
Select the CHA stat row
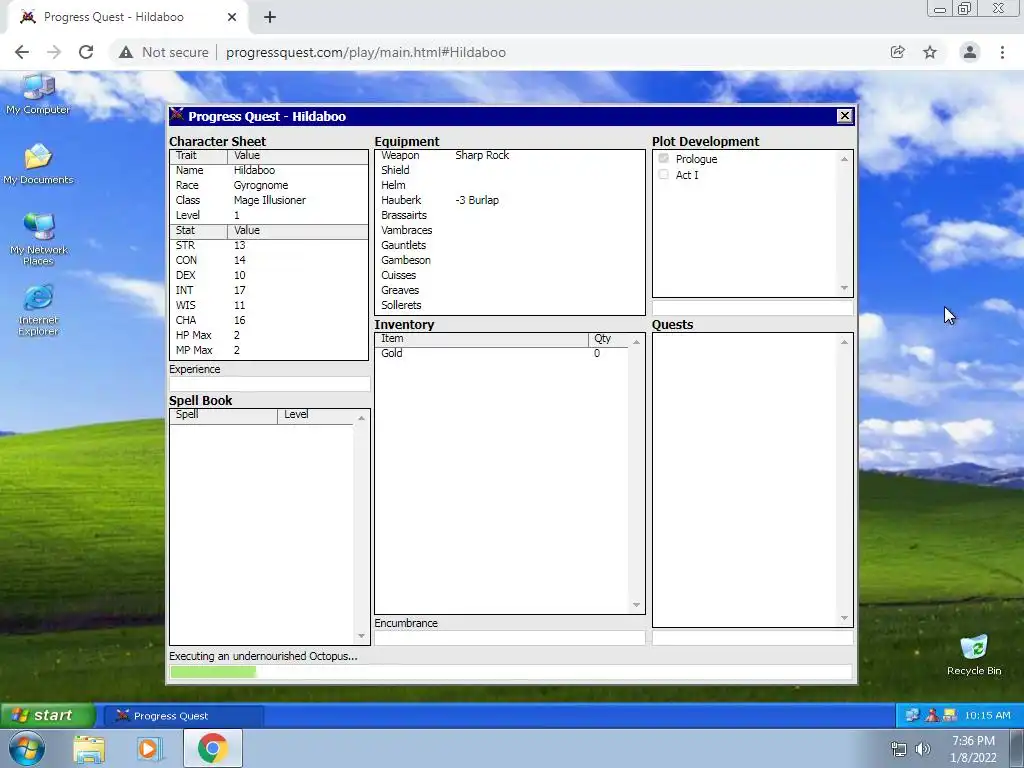[269, 321]
